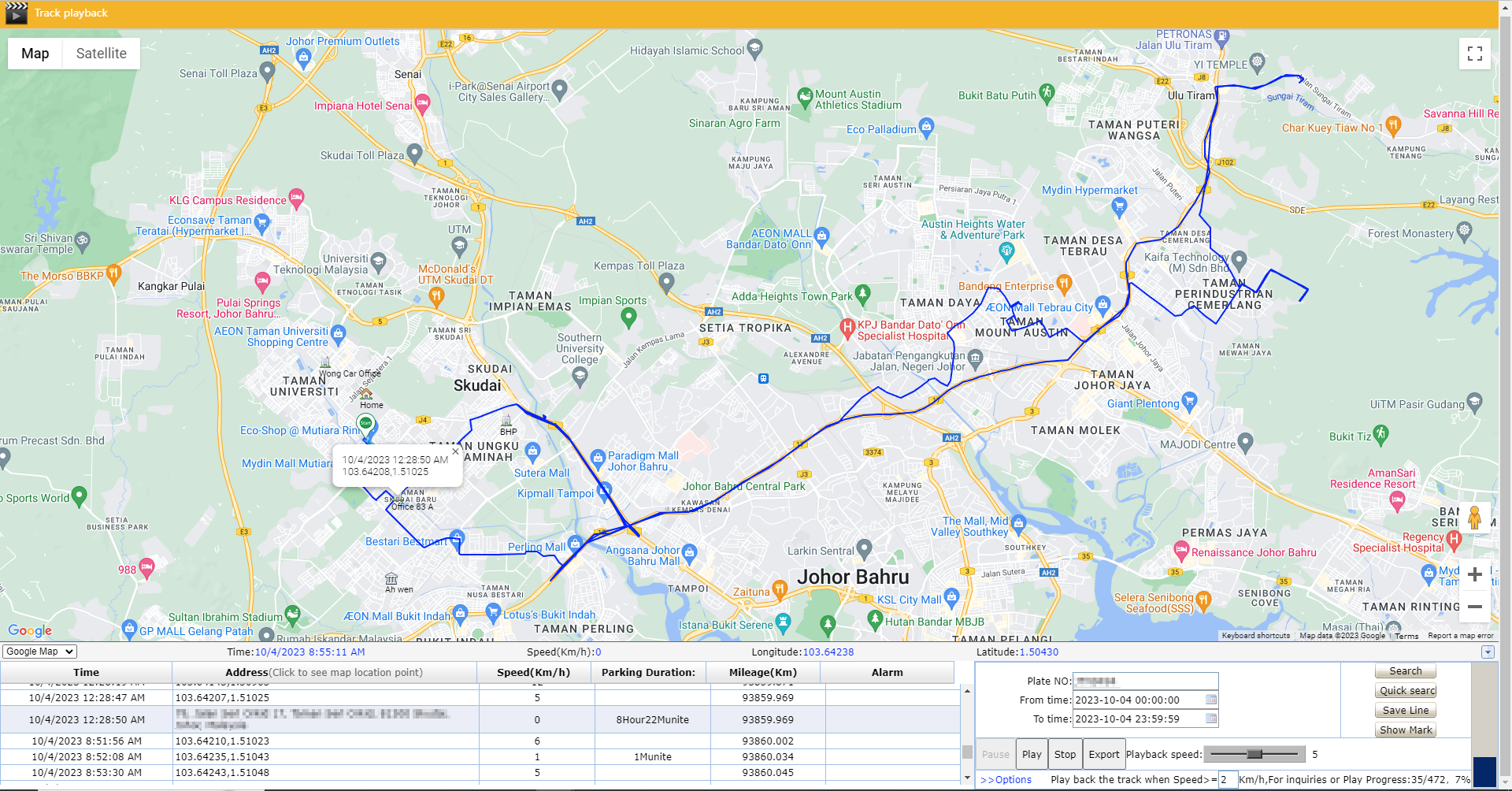Open the Google Map type dropdown
1512x791 pixels.
click(x=39, y=652)
